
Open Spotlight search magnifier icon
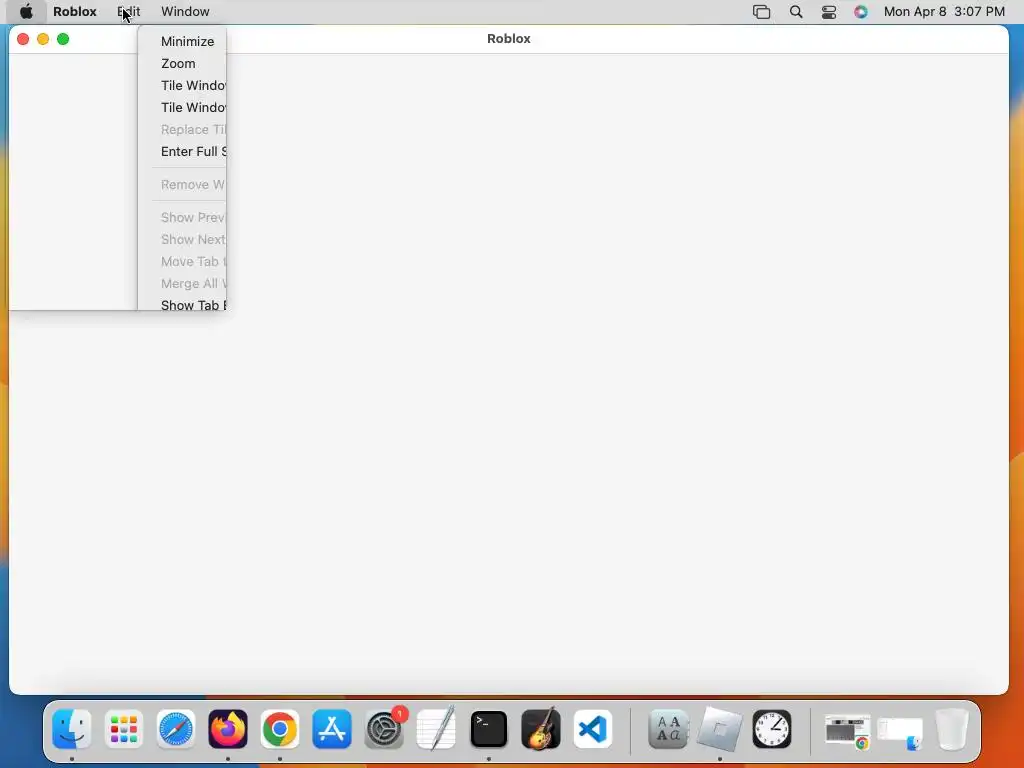[x=795, y=12]
